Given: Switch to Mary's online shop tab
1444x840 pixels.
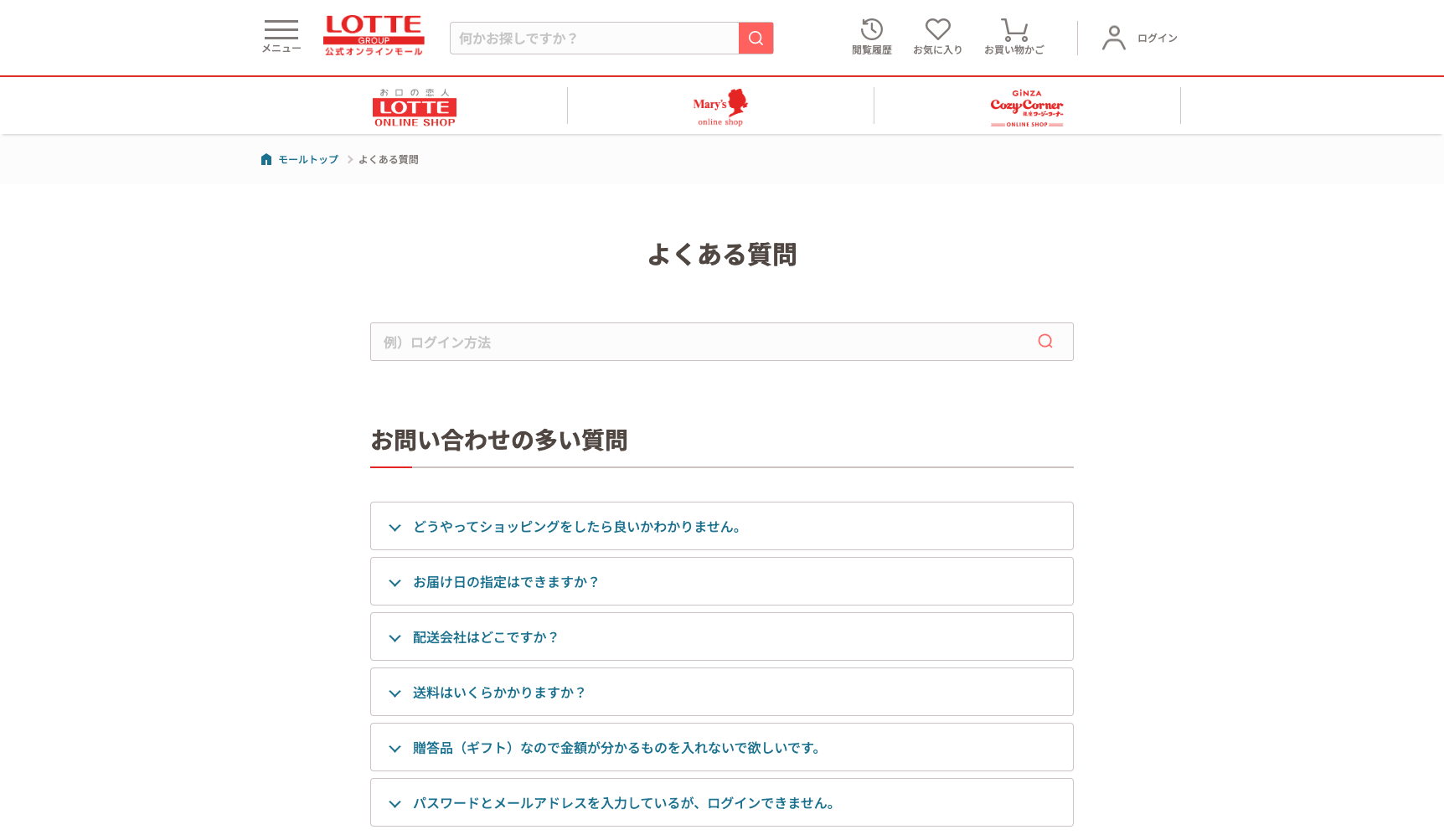Looking at the screenshot, I should click(x=720, y=107).
